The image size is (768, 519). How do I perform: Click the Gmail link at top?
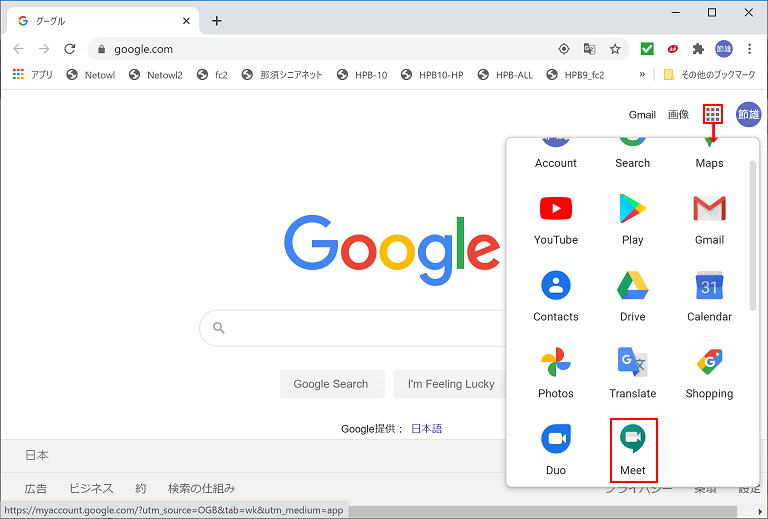pyautogui.click(x=642, y=115)
